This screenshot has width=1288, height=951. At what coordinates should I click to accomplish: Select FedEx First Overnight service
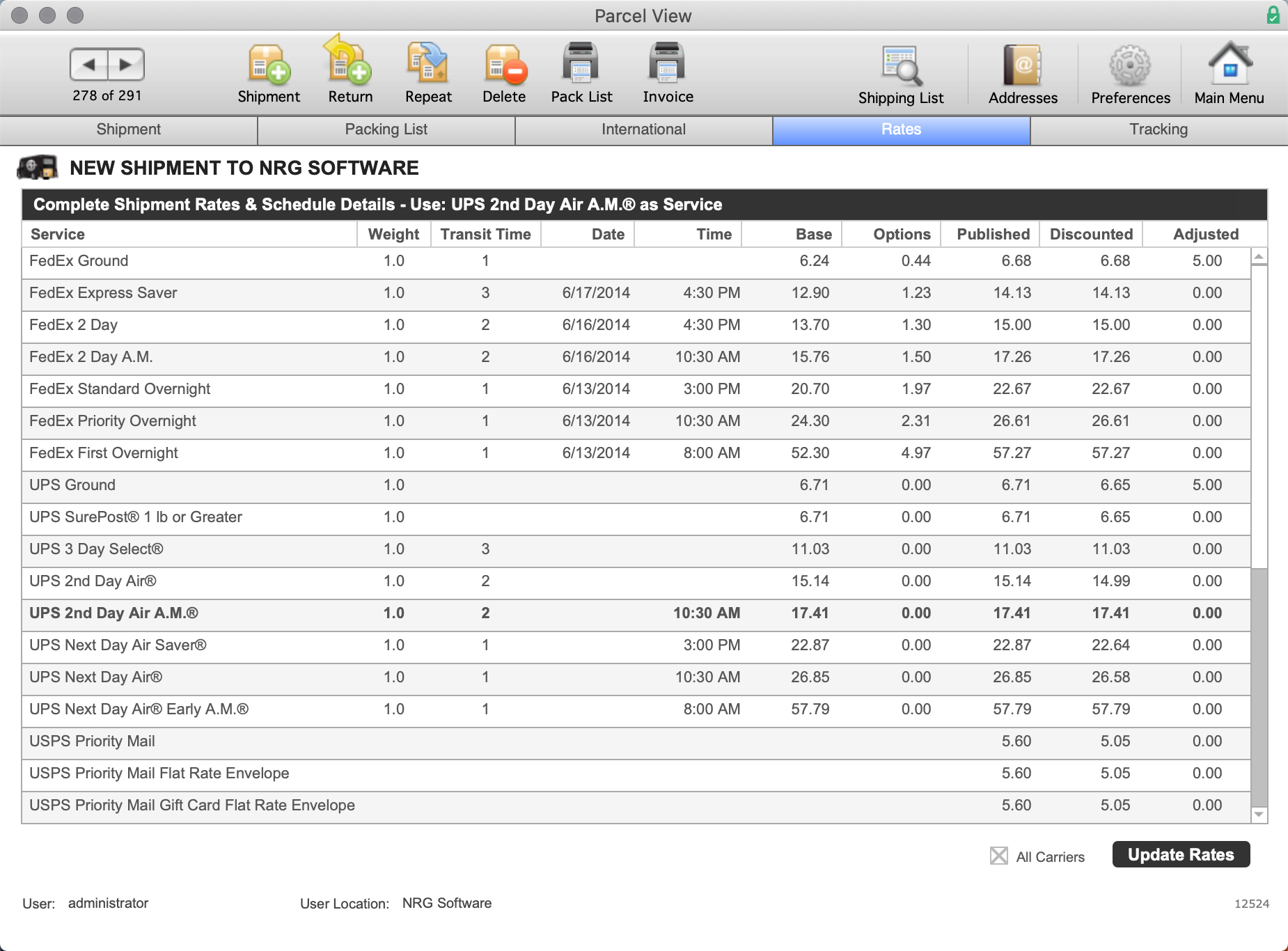[x=636, y=454]
